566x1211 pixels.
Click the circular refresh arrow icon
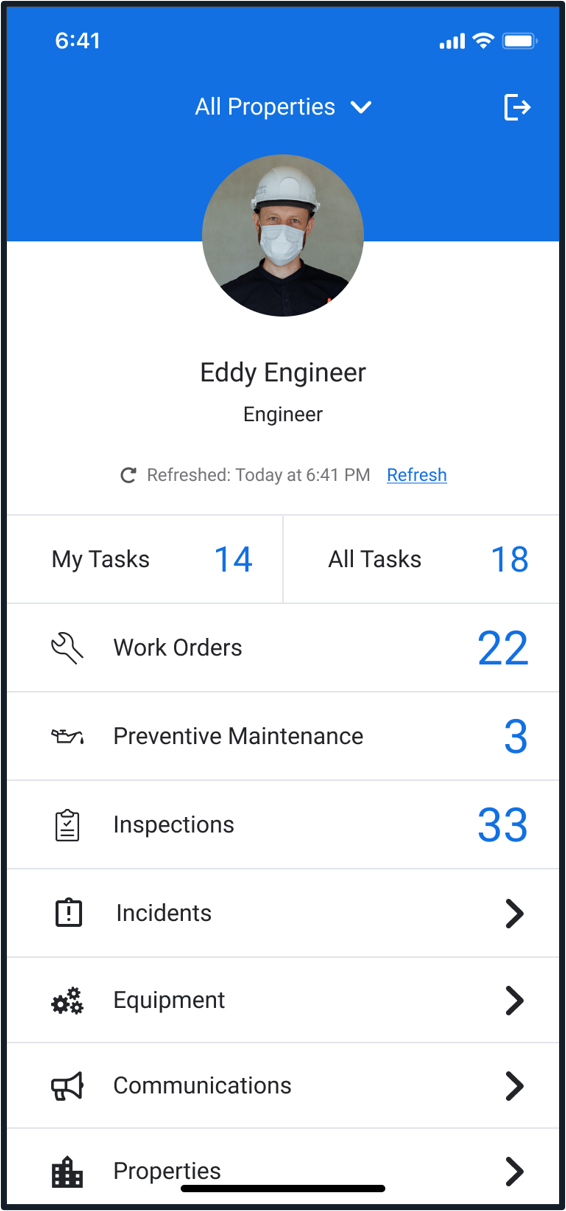(128, 475)
